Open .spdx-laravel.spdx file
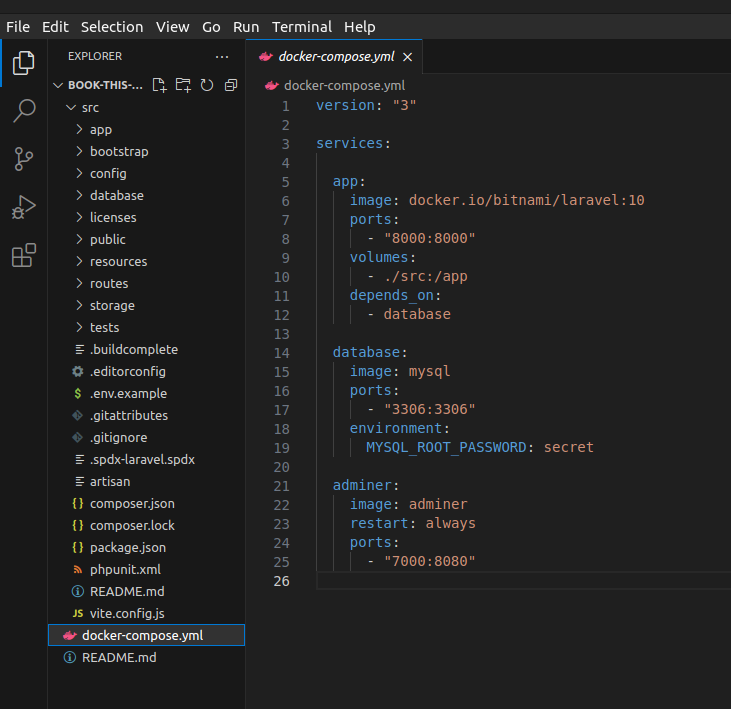The height and width of the screenshot is (709, 731). pos(146,460)
